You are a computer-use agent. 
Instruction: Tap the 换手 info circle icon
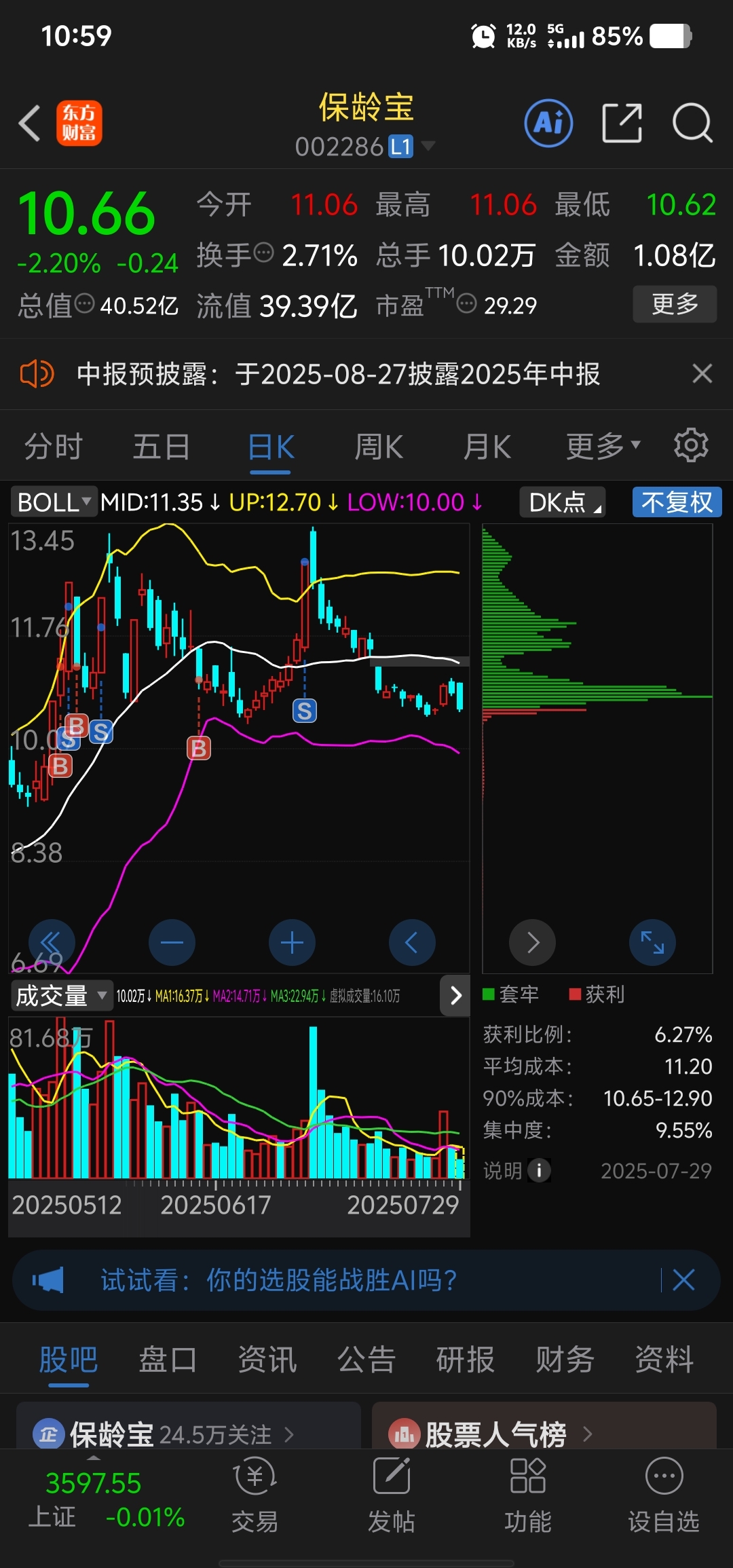(x=263, y=253)
